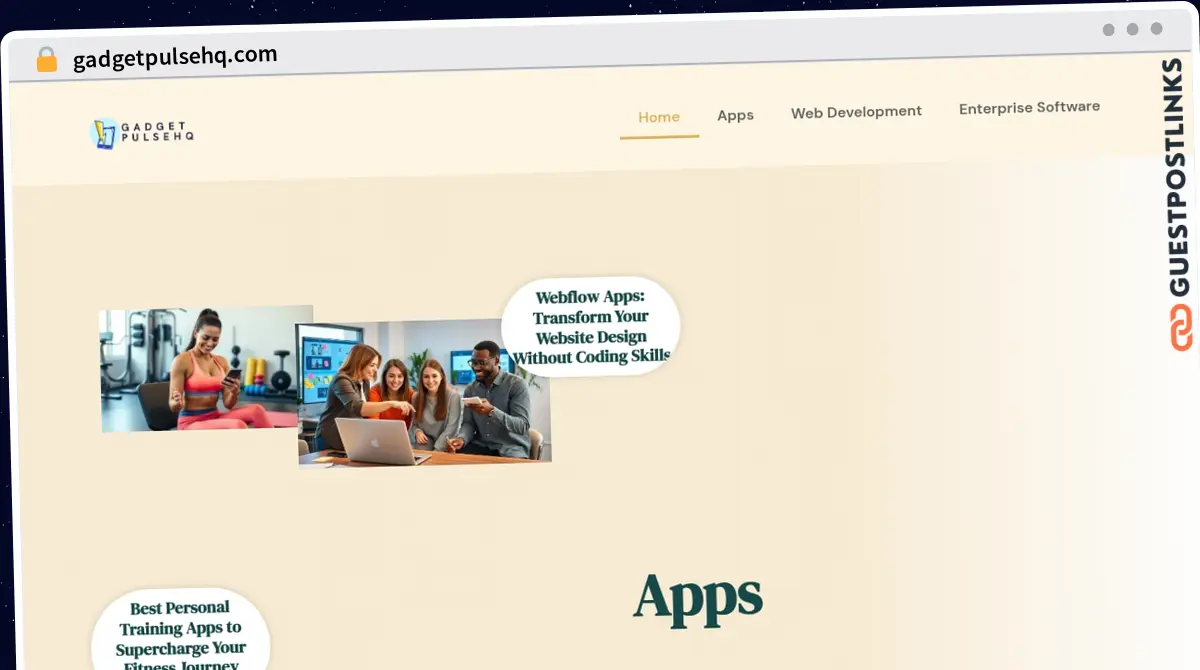Screen dimensions: 1200x670
Task: Go to the Web Development section
Action: [856, 112]
